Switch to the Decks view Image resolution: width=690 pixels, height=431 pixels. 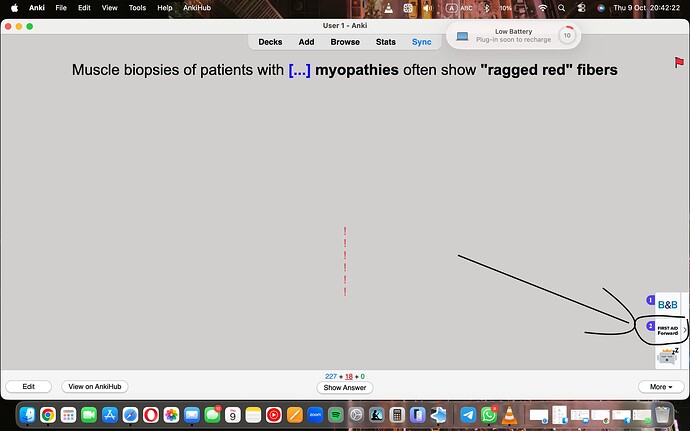[270, 42]
